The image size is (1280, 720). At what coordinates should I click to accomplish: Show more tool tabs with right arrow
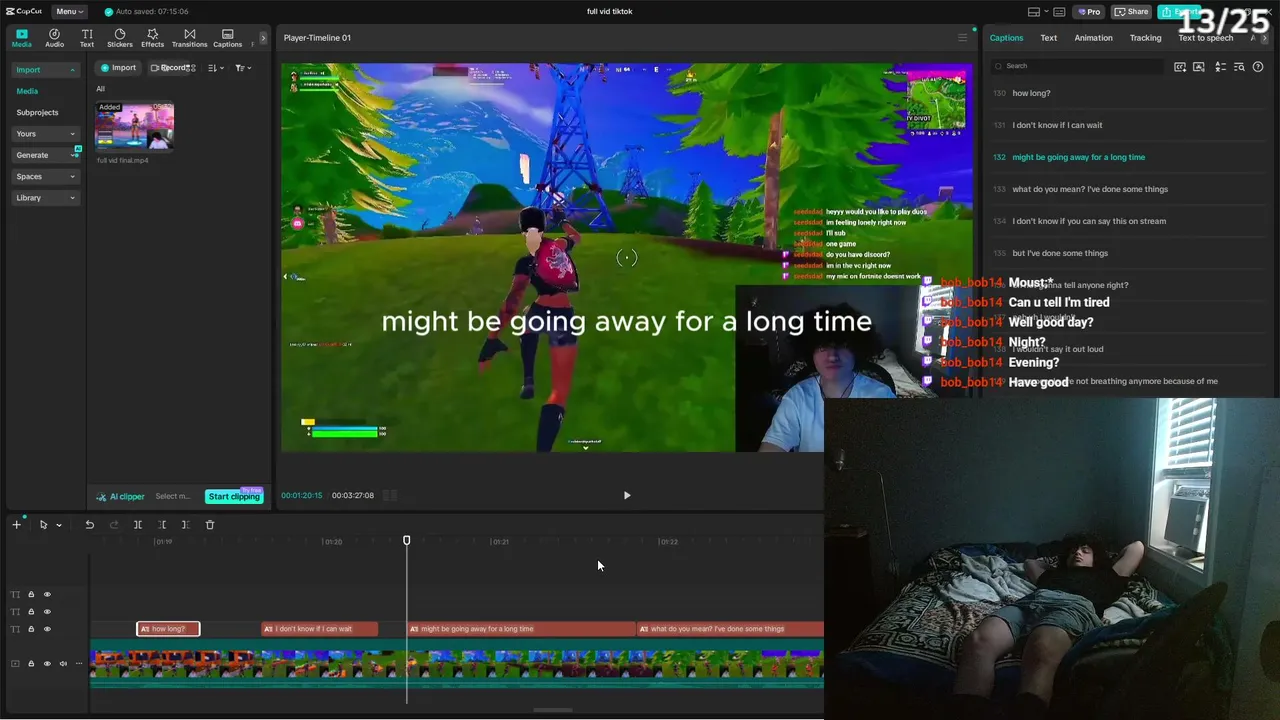pos(263,38)
